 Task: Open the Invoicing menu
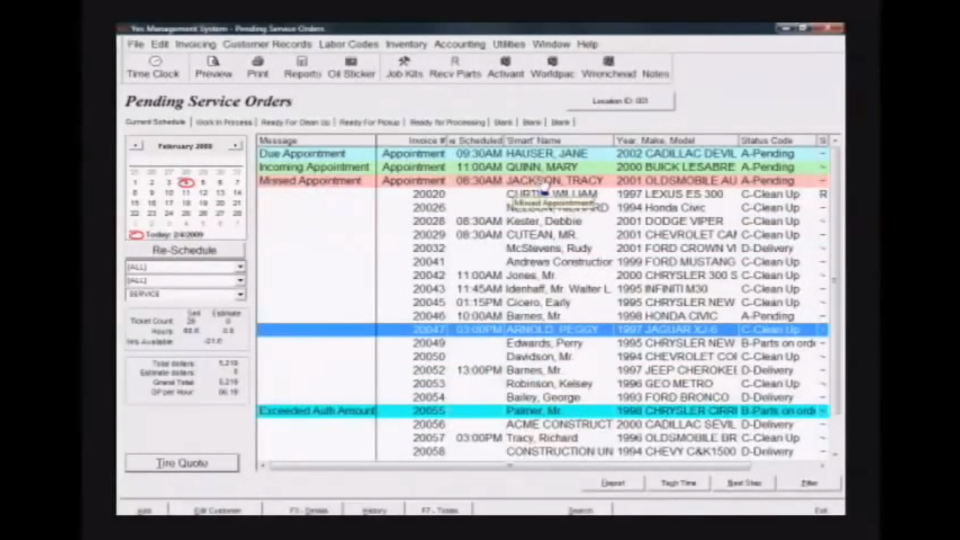195,44
